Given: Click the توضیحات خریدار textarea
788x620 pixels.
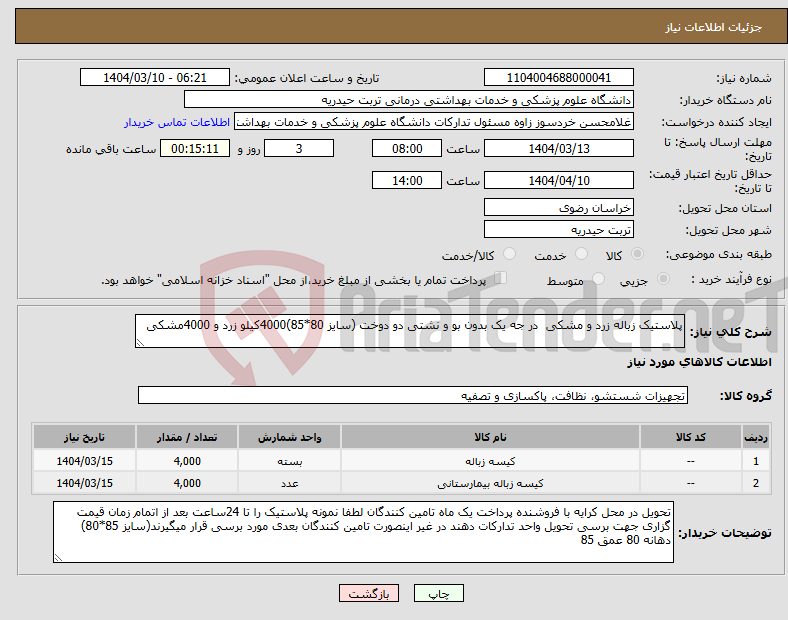Looking at the screenshot, I should (x=363, y=532).
